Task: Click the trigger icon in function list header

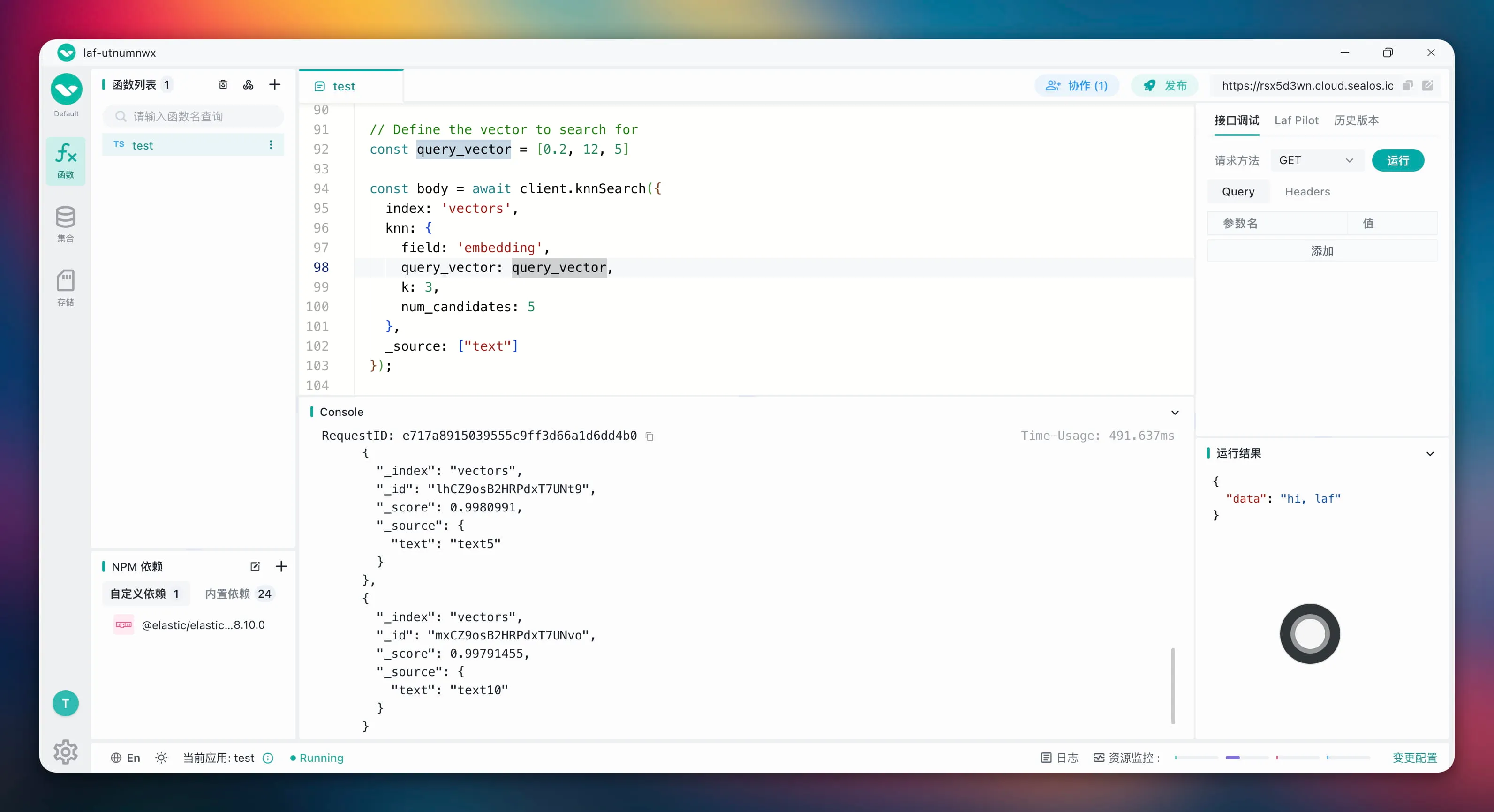Action: [x=248, y=85]
